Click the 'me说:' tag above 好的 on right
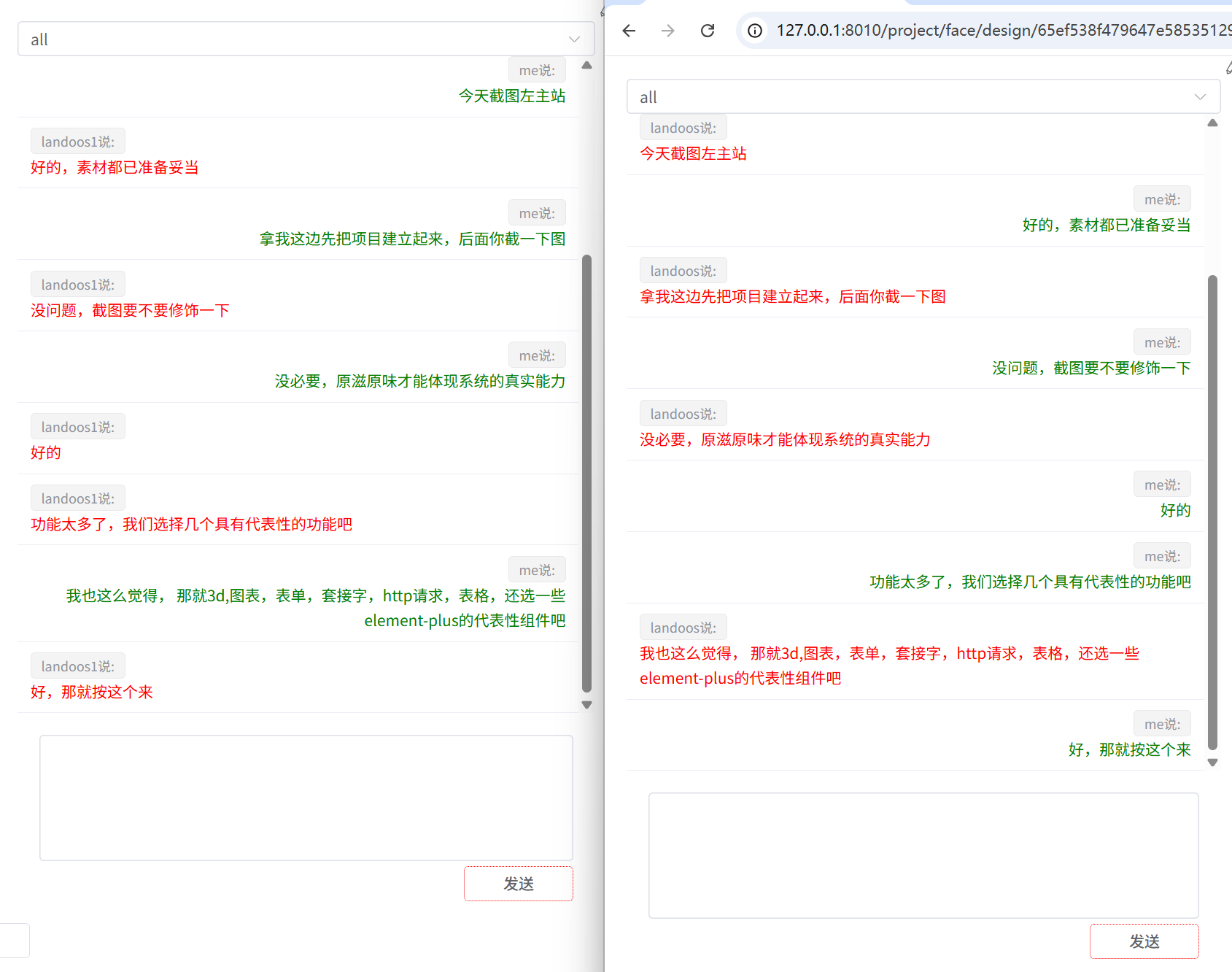Viewport: 1232px width, 972px height. coord(1162,485)
